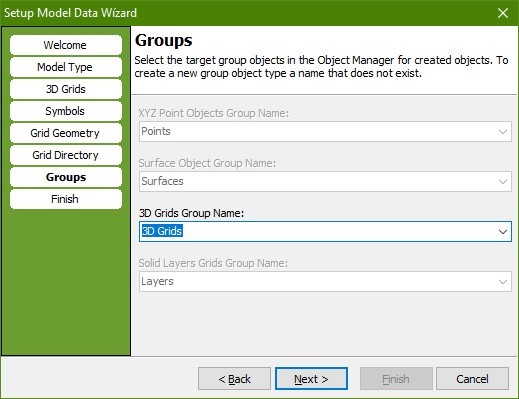Cancel the Setup Model Data Wizard
Viewport: 519px width, 399px height.
pyautogui.click(x=472, y=379)
